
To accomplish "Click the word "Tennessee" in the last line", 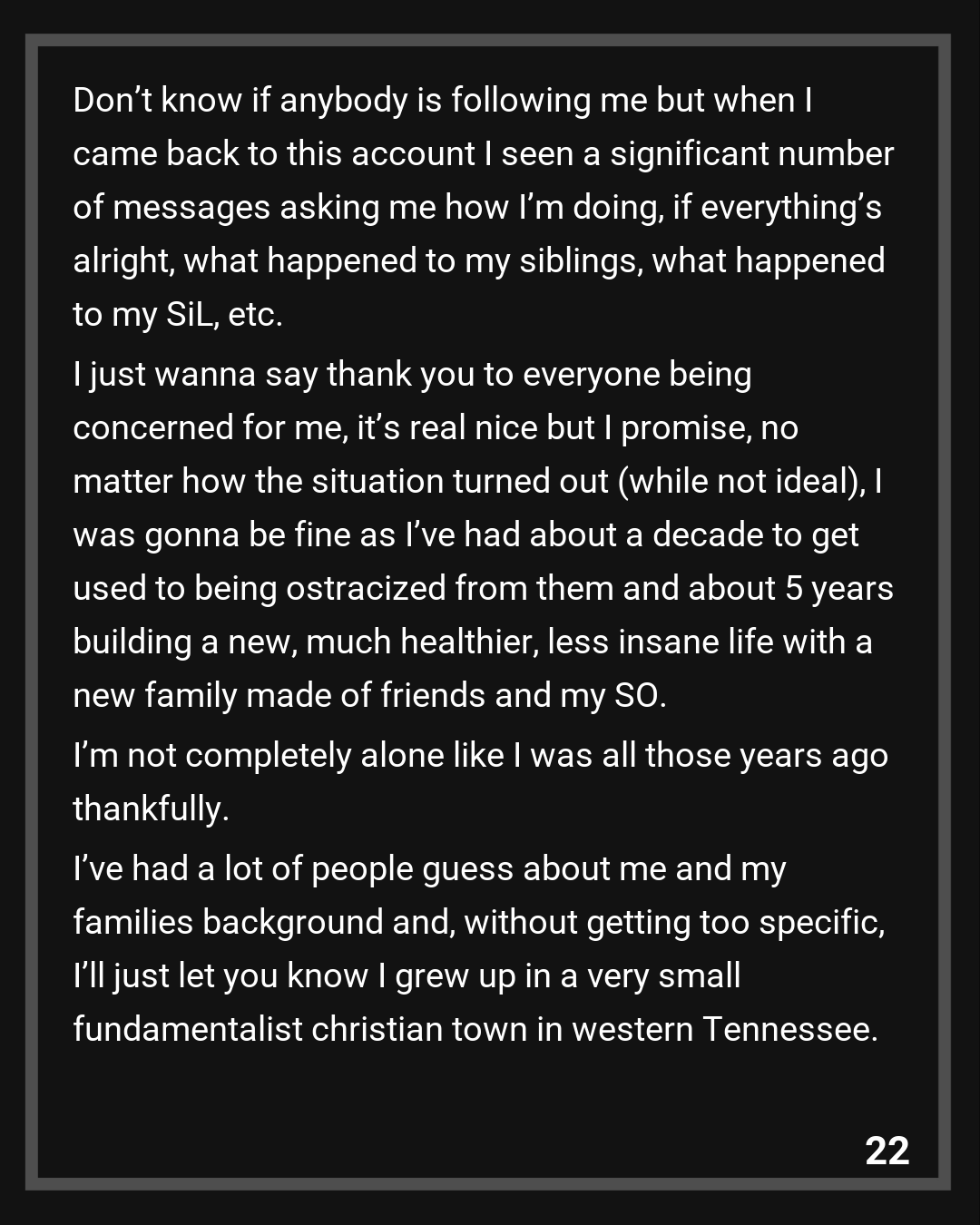I will point(788,1029).
